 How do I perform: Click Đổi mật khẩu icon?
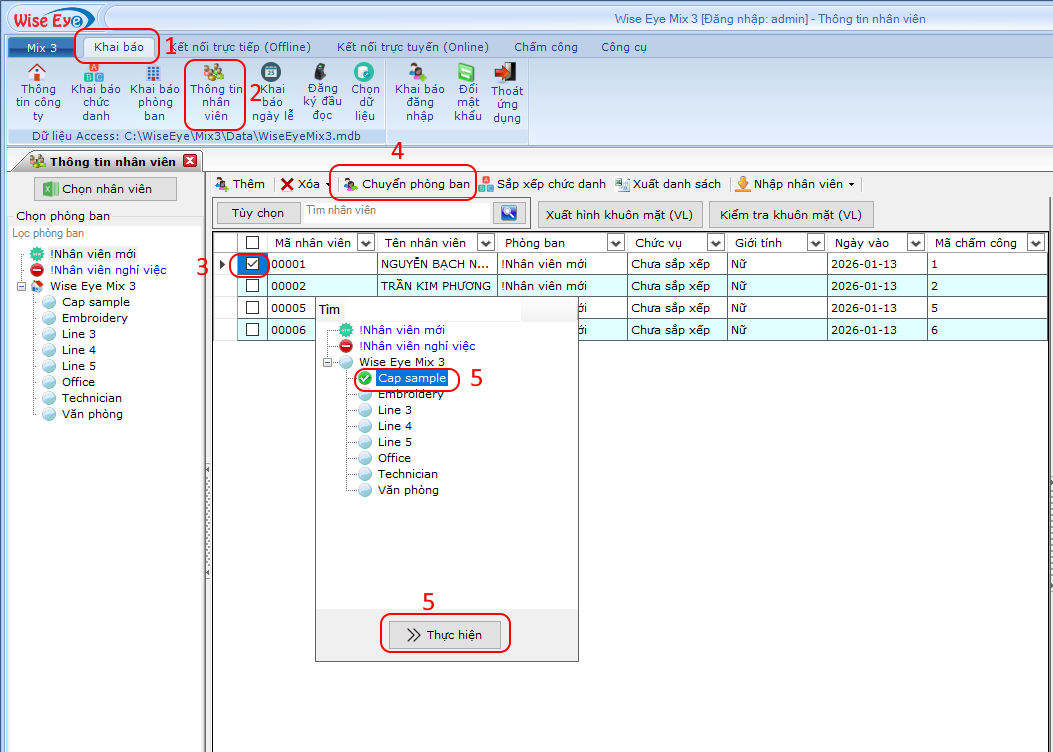[x=466, y=73]
